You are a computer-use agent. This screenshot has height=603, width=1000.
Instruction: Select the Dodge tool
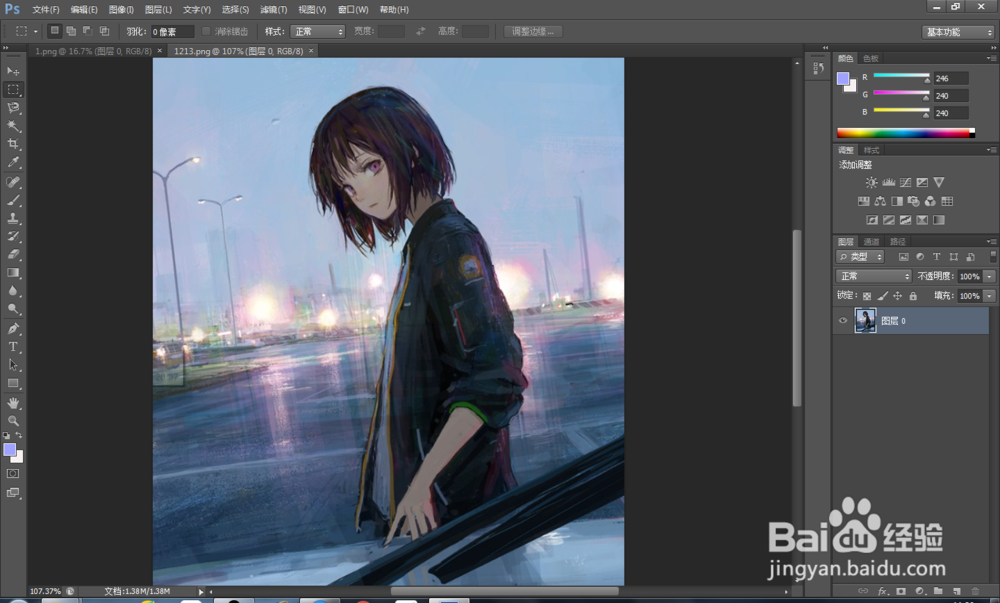point(13,309)
